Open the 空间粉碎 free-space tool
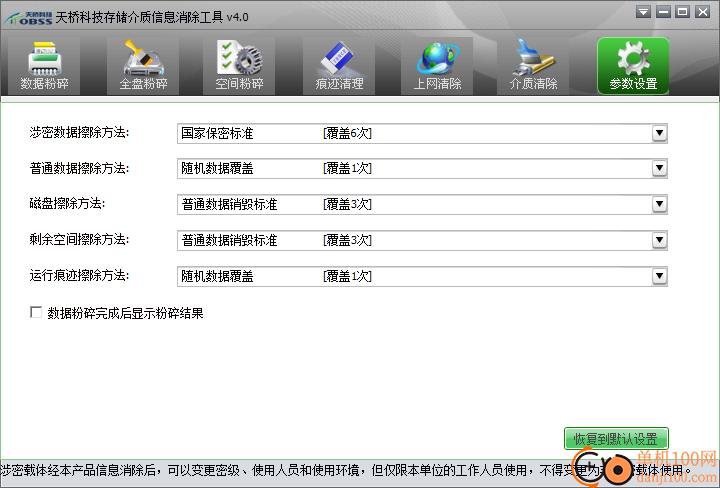This screenshot has width=720, height=488. coord(239,66)
